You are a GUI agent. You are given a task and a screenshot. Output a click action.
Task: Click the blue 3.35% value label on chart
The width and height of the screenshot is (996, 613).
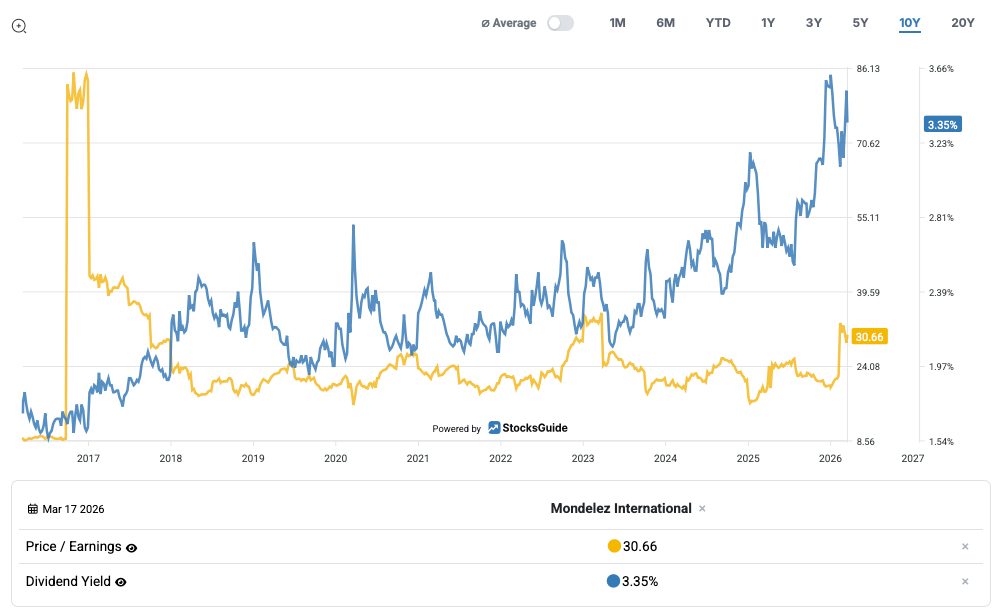pyautogui.click(x=942, y=125)
